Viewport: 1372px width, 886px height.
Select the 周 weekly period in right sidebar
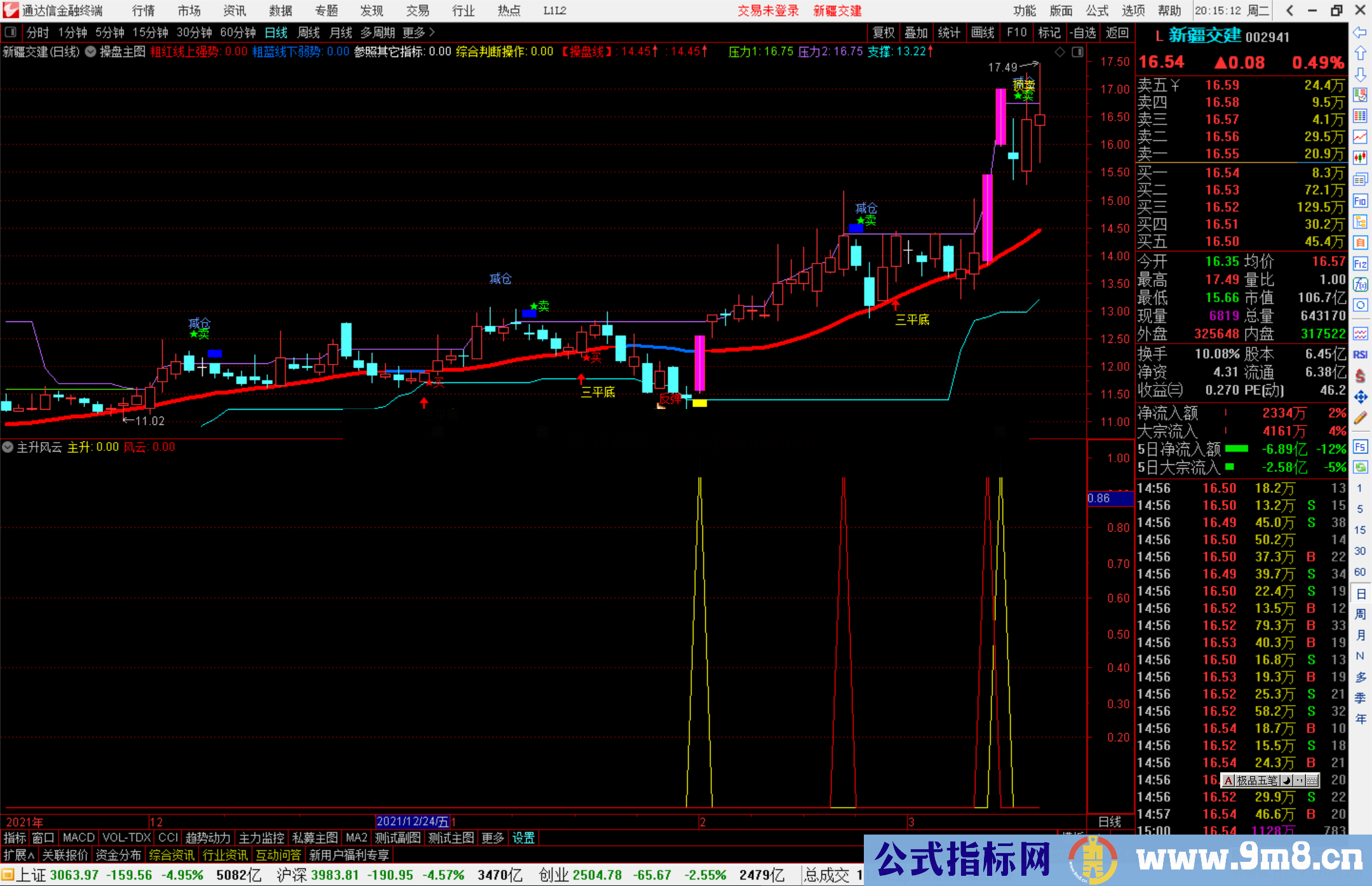tap(1360, 614)
